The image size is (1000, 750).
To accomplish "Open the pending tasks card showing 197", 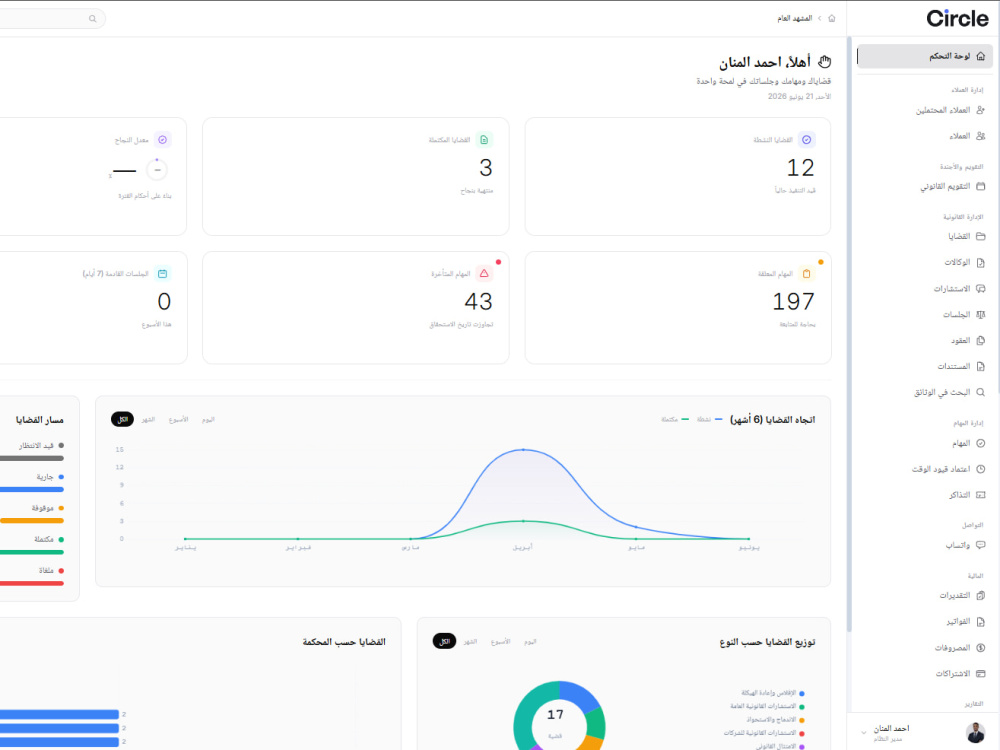I will 678,308.
